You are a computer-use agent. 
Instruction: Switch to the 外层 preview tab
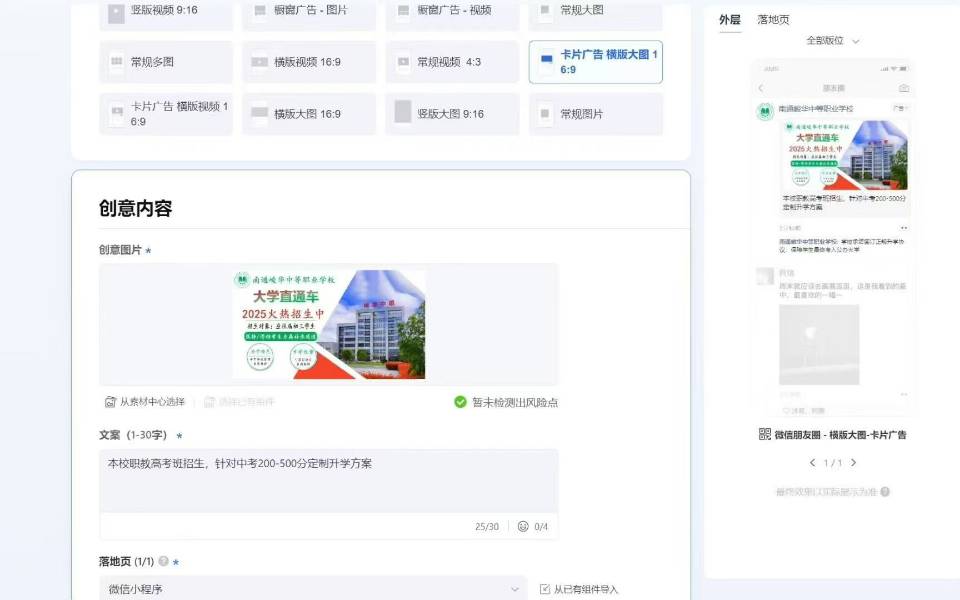coord(730,20)
